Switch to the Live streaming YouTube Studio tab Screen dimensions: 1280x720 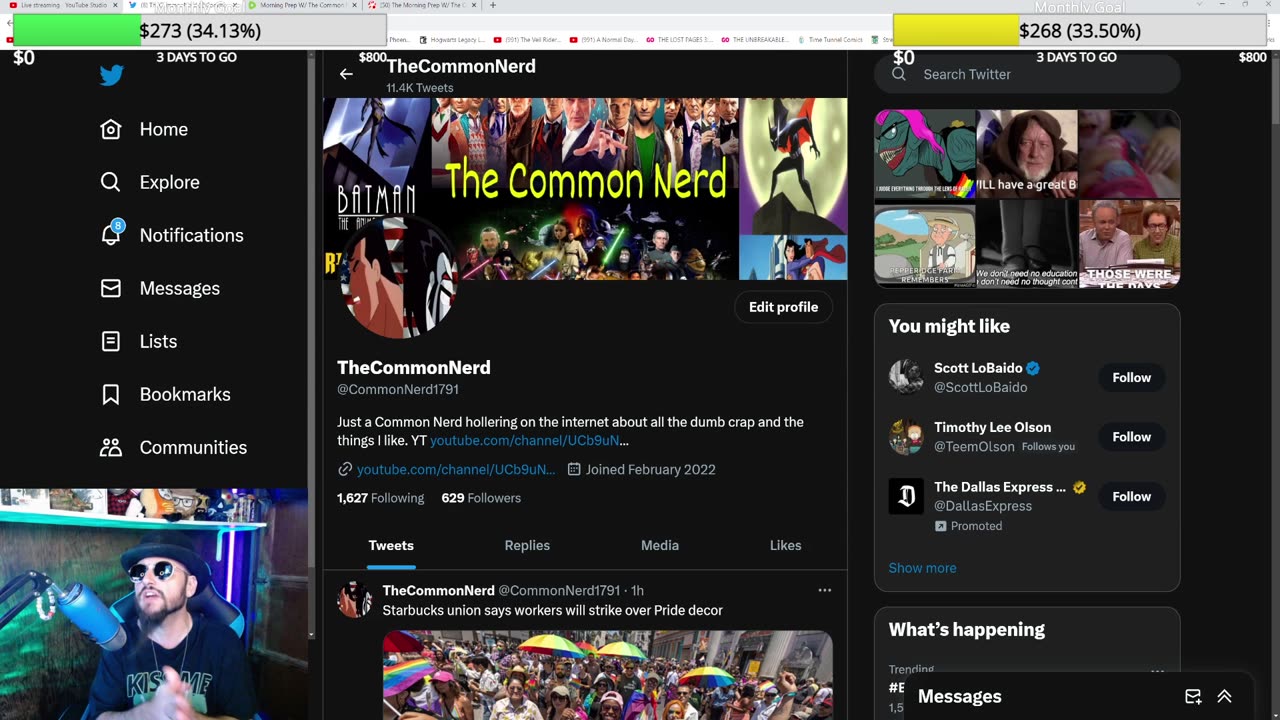click(64, 5)
